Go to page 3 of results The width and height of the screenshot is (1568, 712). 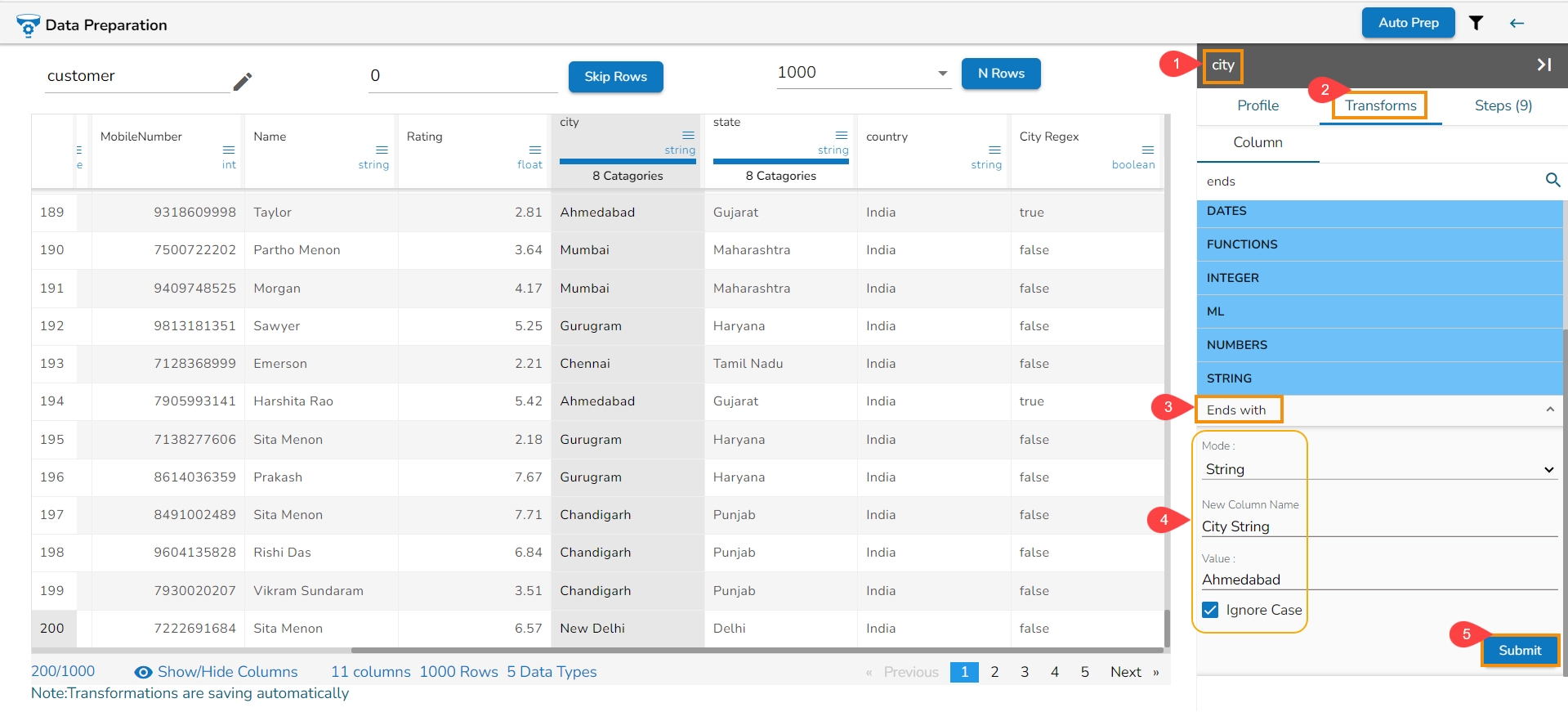[1025, 672]
